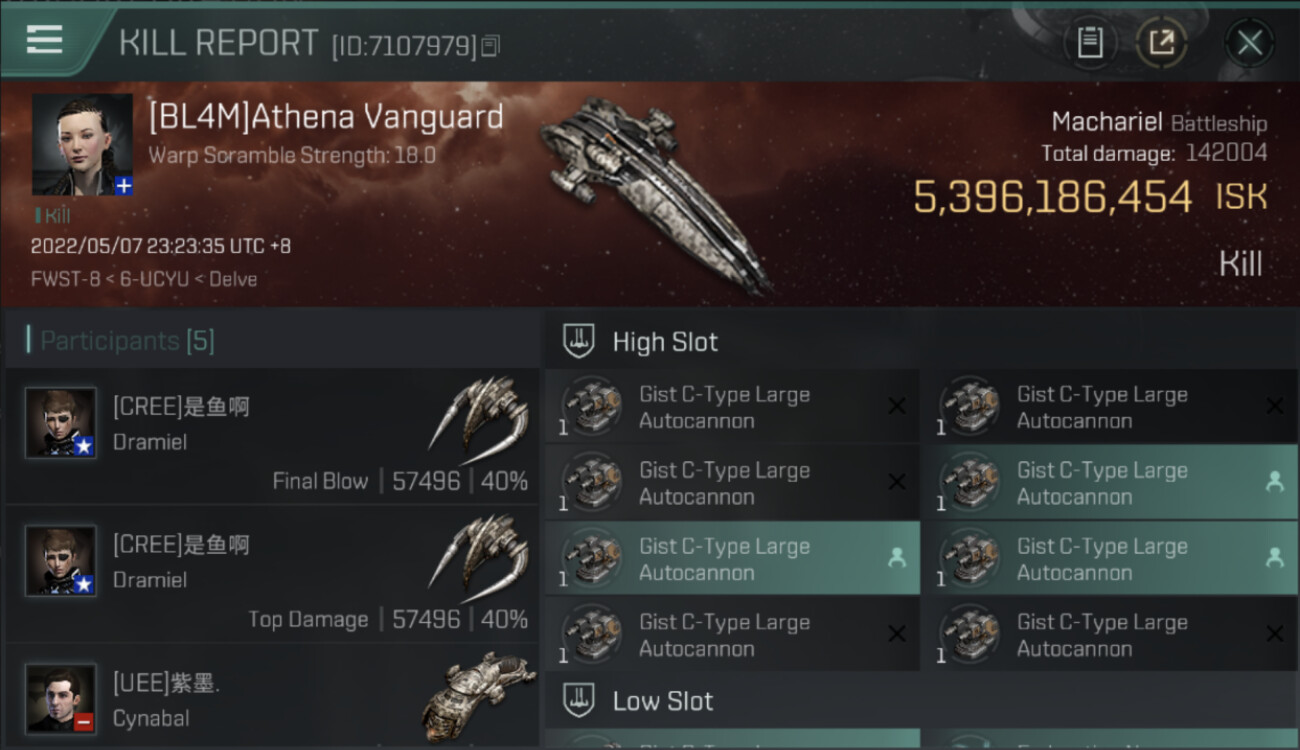This screenshot has width=1300, height=750.
Task: Open victim name [BL4M]Athena Vanguard
Action: coord(325,117)
